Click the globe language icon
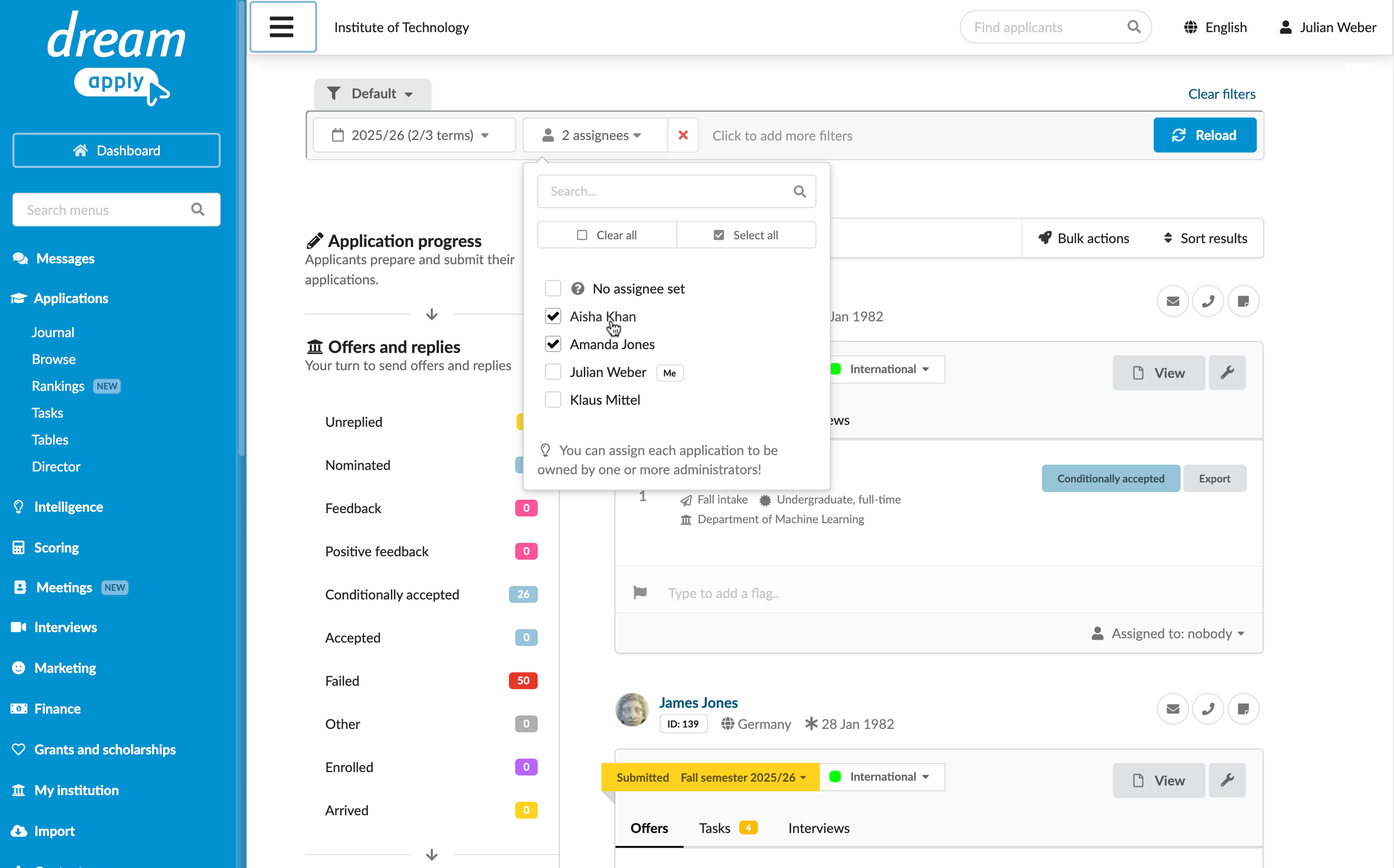1394x868 pixels. click(x=1190, y=27)
